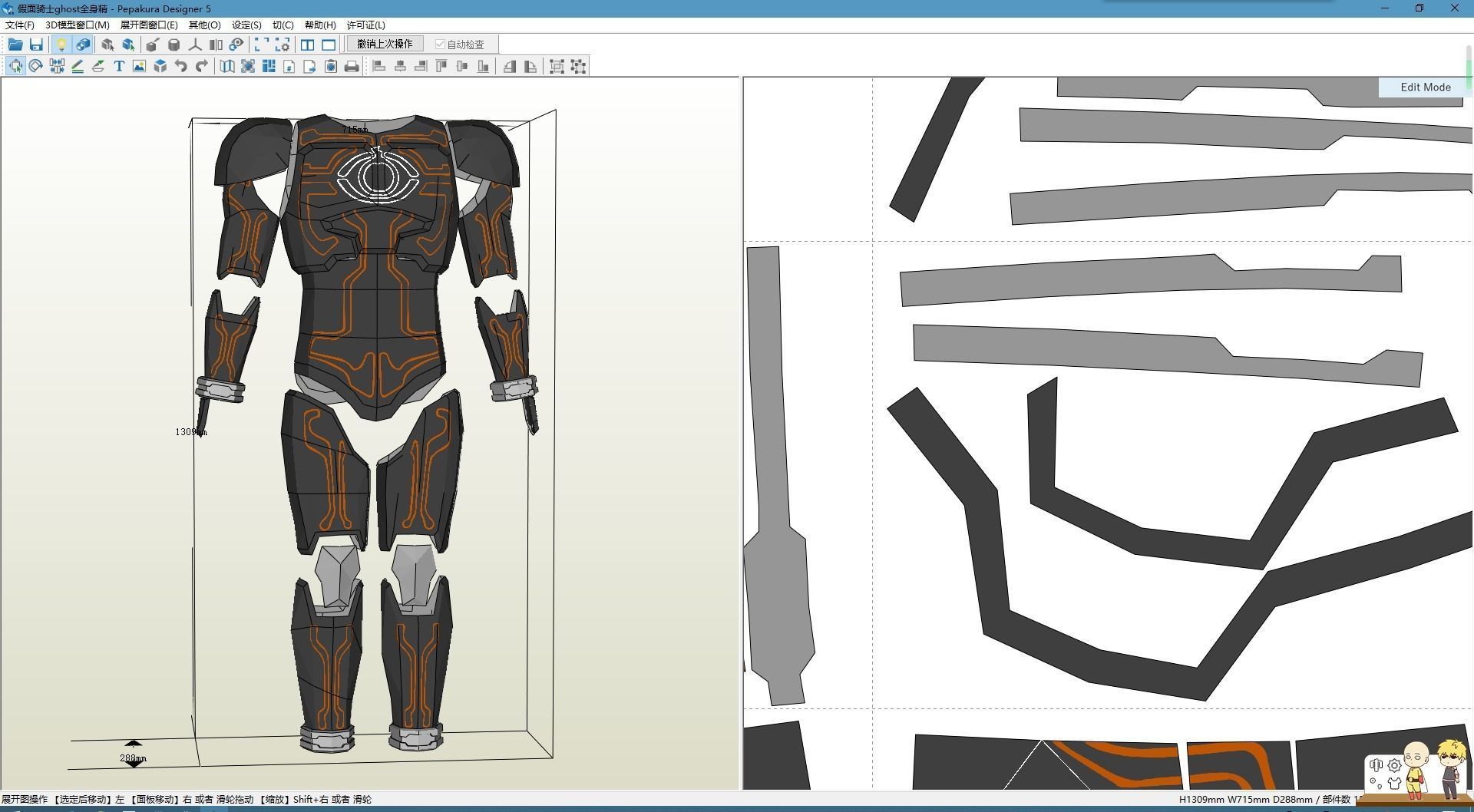Click the status bar model dimensions text
Viewport: 1474px width, 812px height.
(x=1245, y=800)
